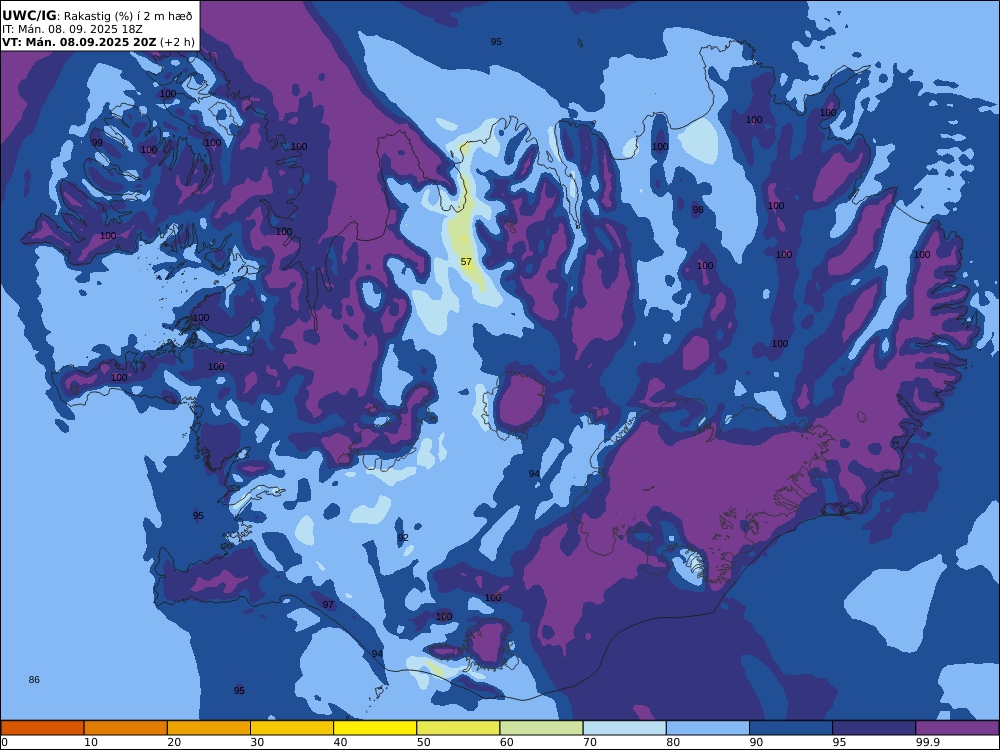Select the bright yellow 40–50 legend swatch

point(375,728)
